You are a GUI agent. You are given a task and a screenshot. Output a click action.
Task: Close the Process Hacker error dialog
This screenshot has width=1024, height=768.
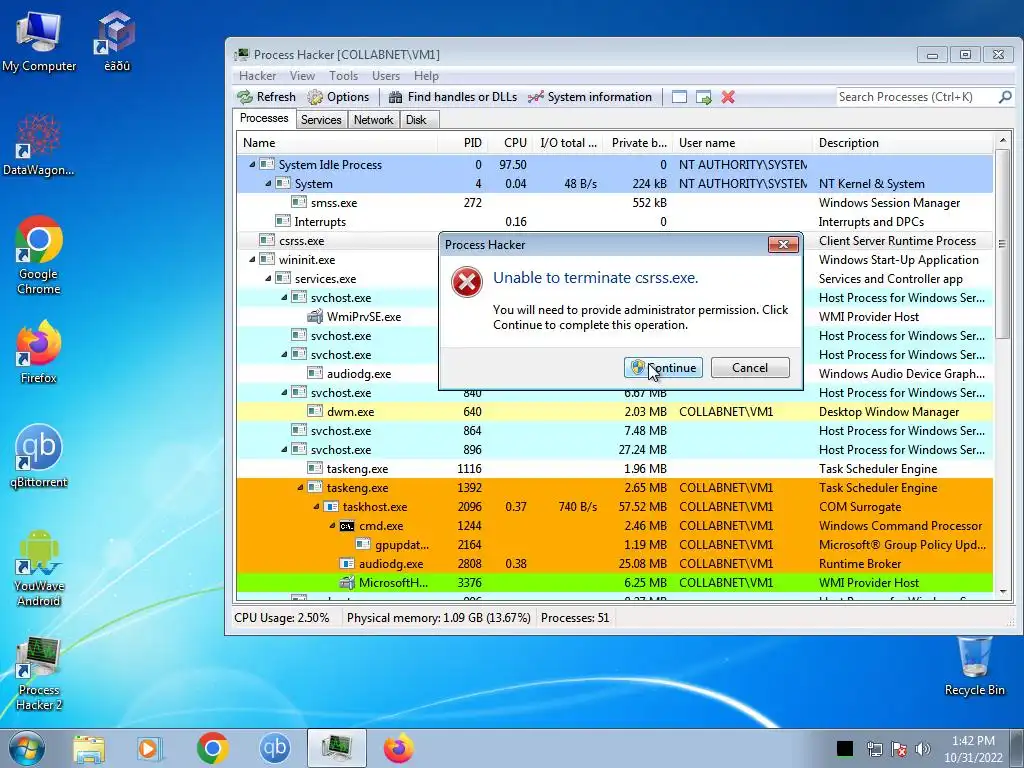click(783, 245)
